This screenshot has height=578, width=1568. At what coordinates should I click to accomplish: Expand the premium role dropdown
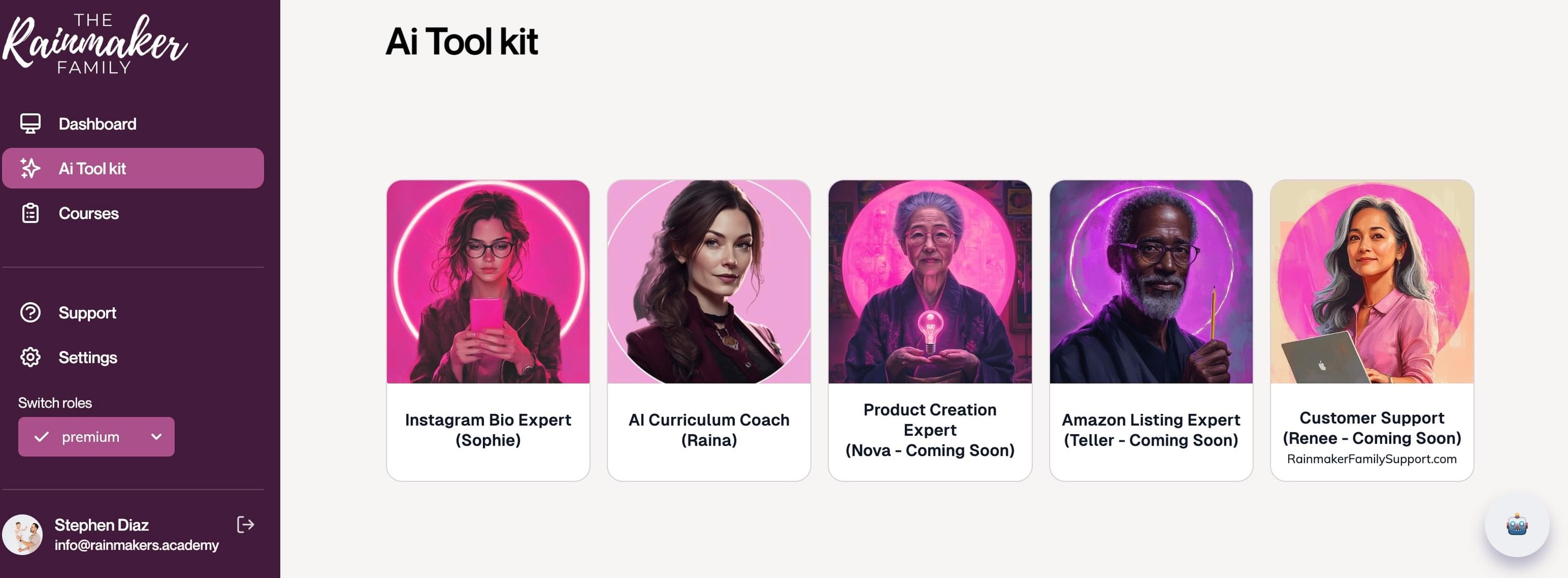point(96,437)
